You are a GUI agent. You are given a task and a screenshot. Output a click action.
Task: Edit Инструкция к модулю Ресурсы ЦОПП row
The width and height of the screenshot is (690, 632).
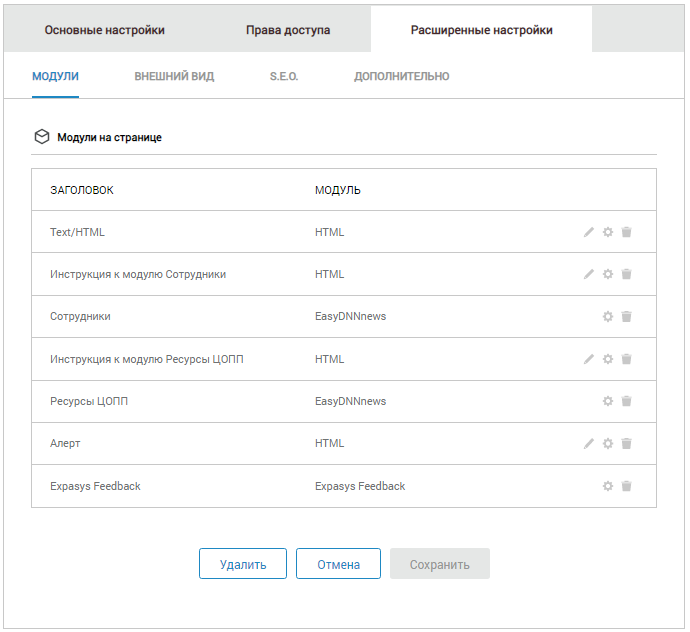(589, 359)
